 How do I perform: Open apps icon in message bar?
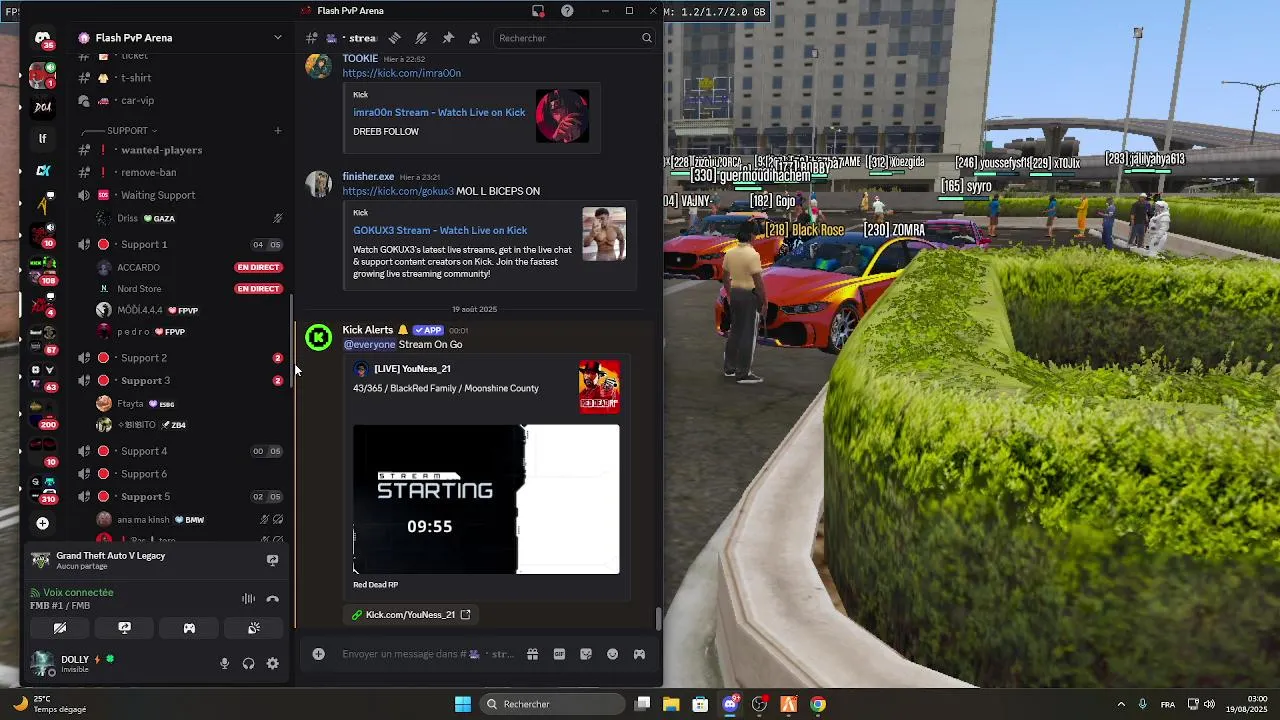pyautogui.click(x=639, y=654)
